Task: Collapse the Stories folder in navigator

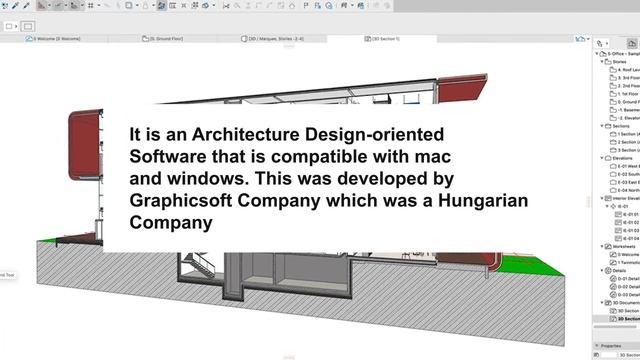Action: pyautogui.click(x=602, y=62)
